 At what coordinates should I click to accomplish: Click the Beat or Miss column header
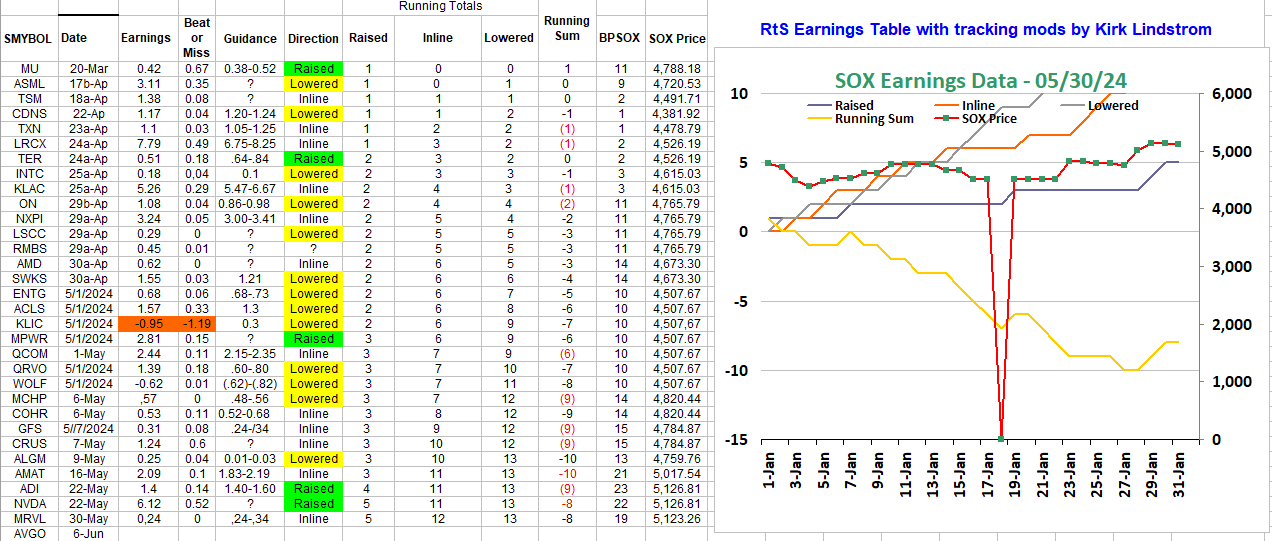pos(197,38)
